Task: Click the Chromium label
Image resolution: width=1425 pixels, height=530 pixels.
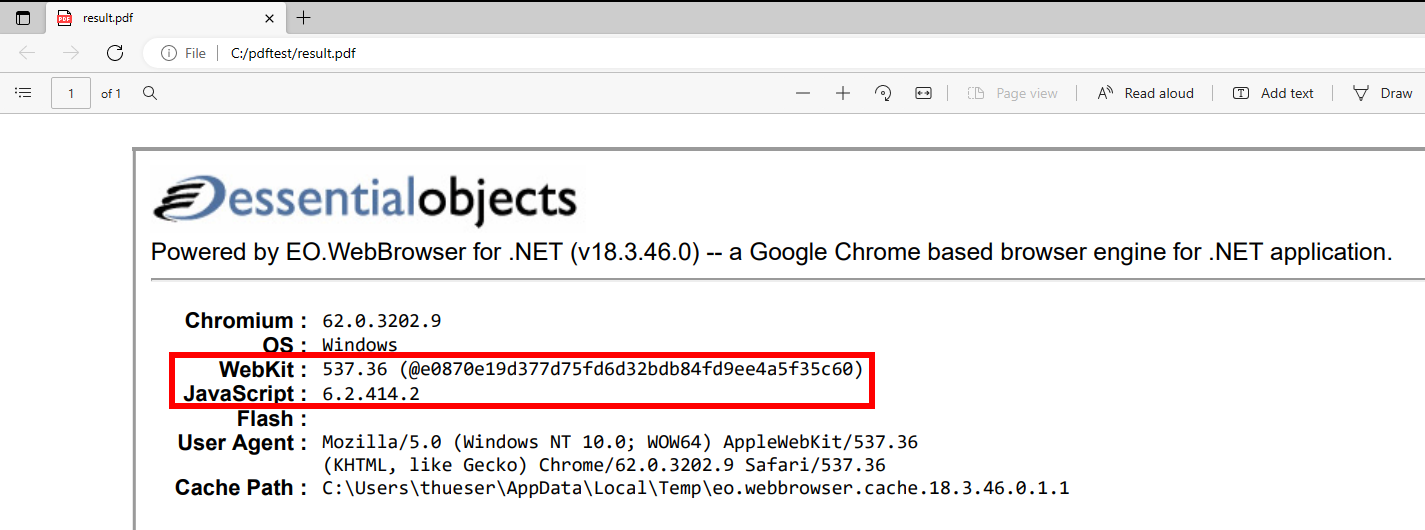Action: [245, 321]
